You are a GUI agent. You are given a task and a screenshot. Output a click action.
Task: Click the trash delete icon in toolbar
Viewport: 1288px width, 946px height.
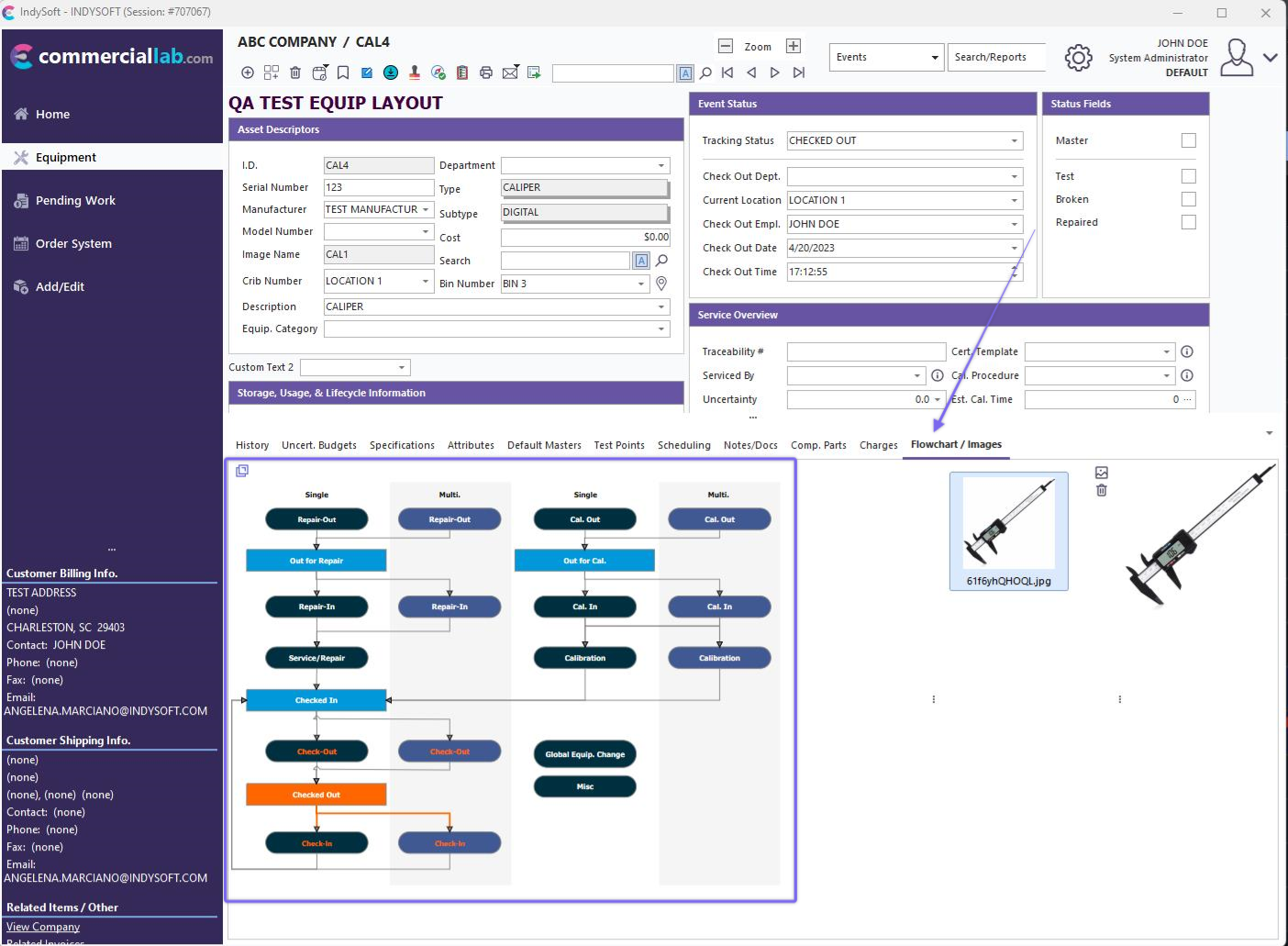tap(294, 72)
